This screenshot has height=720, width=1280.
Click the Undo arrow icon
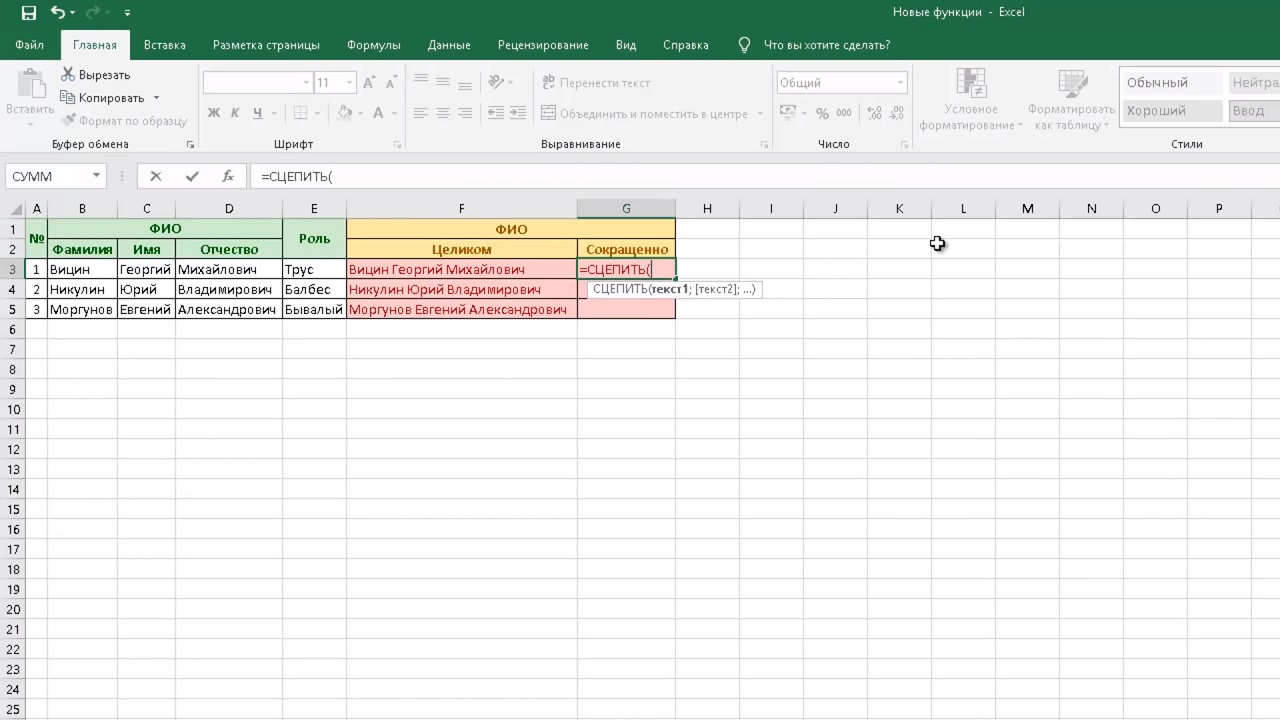58,13
